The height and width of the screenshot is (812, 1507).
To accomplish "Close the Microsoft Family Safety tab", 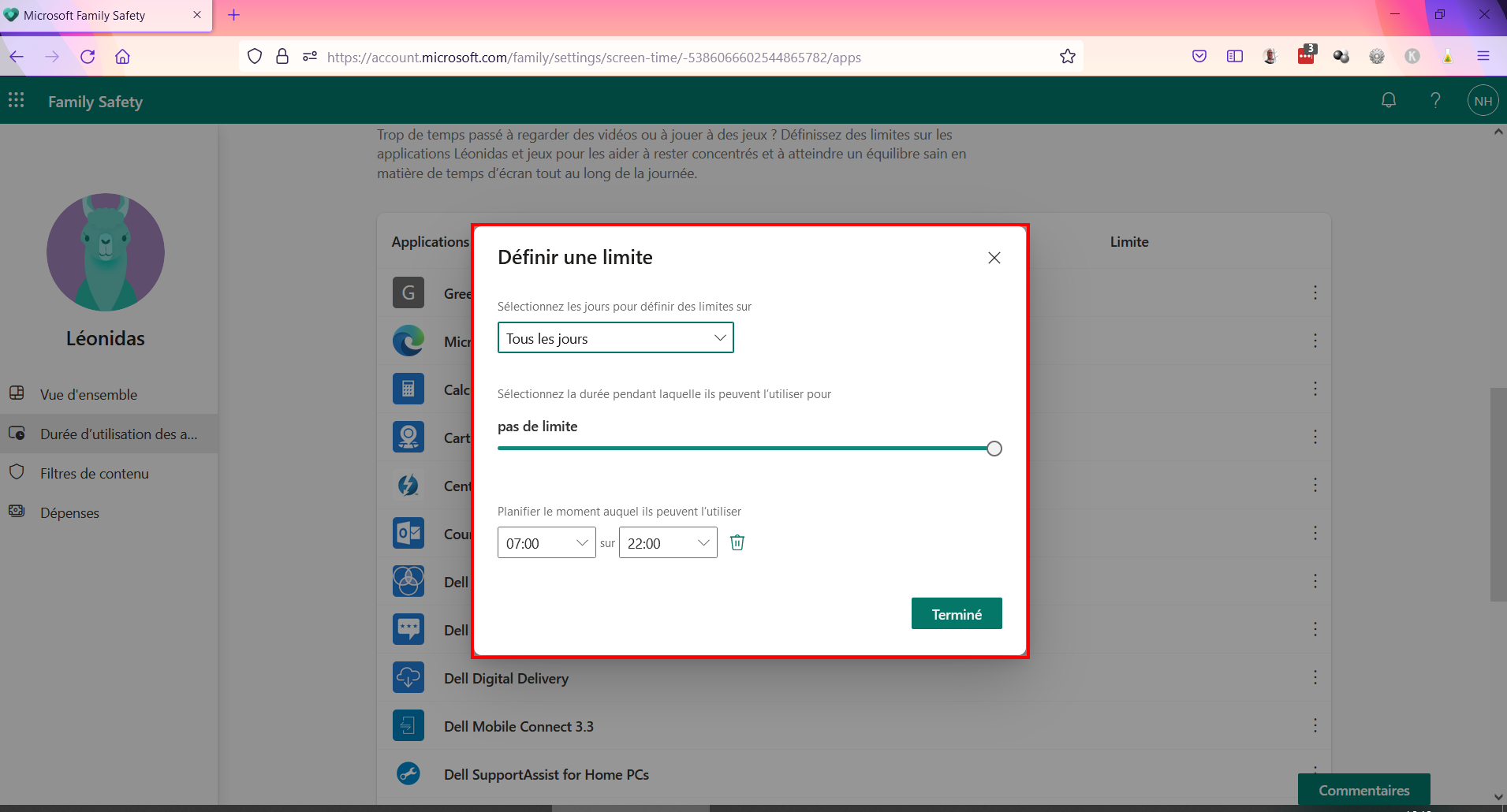I will [197, 15].
